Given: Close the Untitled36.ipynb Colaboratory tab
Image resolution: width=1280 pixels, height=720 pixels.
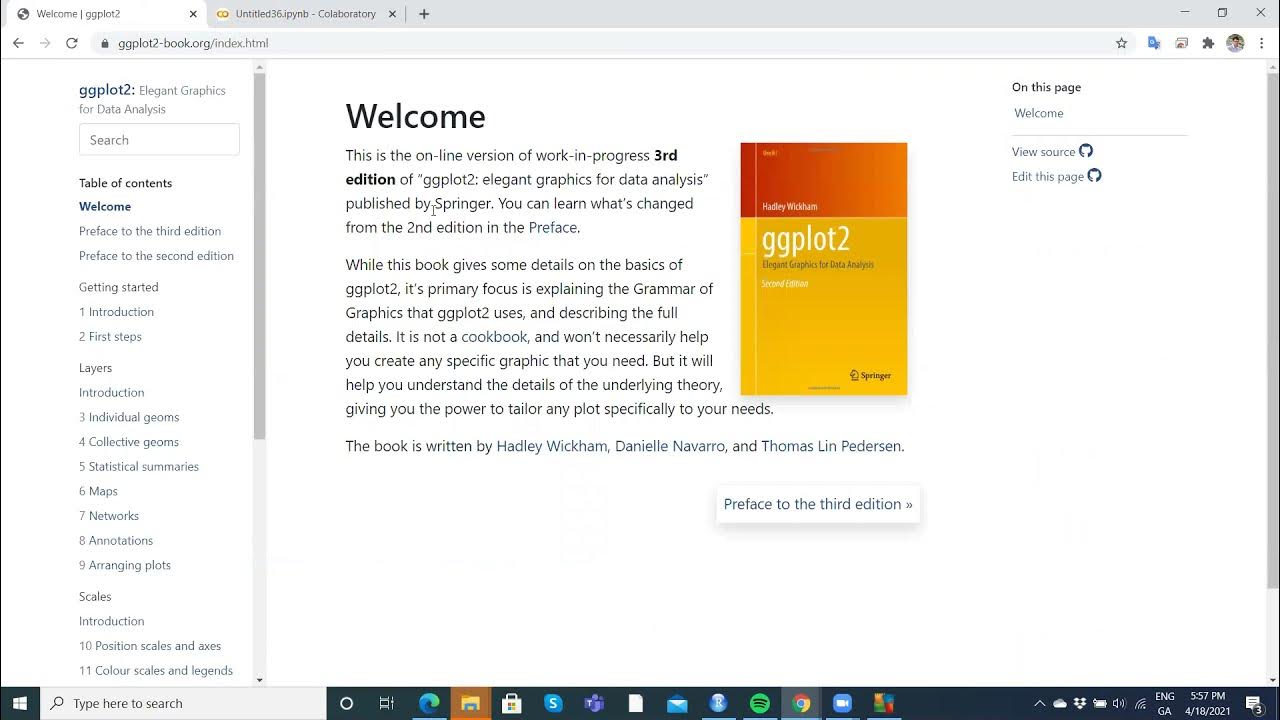Looking at the screenshot, I should click(393, 14).
